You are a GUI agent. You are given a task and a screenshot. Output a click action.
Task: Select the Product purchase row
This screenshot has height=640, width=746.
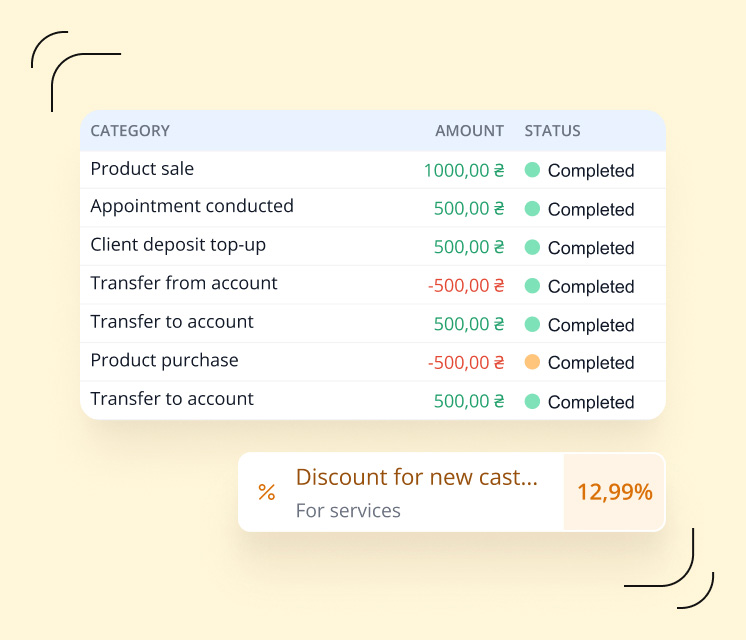tap(165, 361)
